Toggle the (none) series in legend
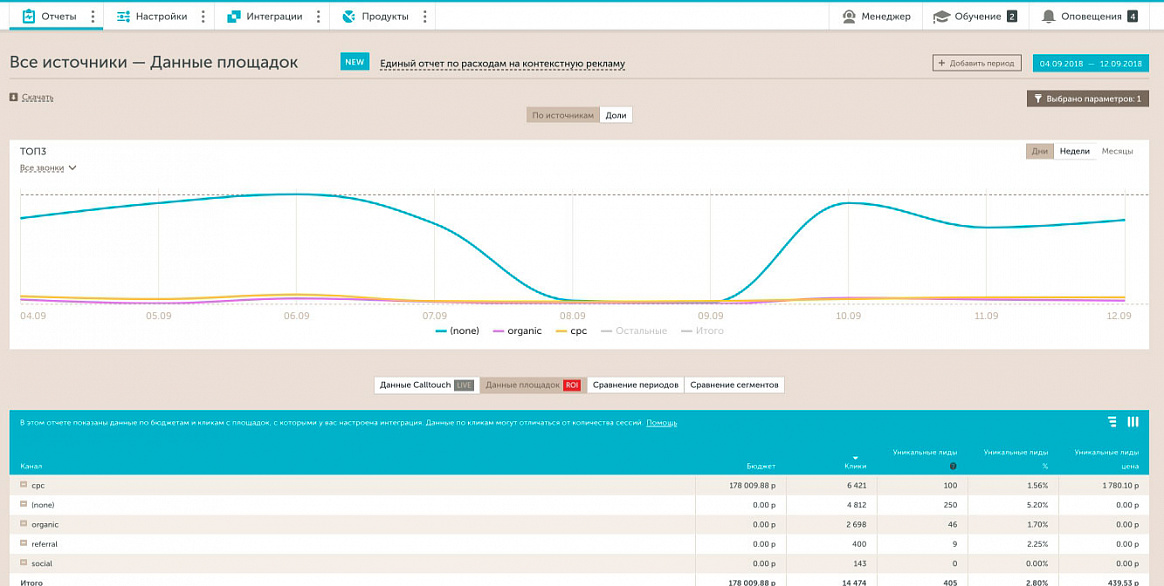Viewport: 1164px width, 586px height. (457, 331)
